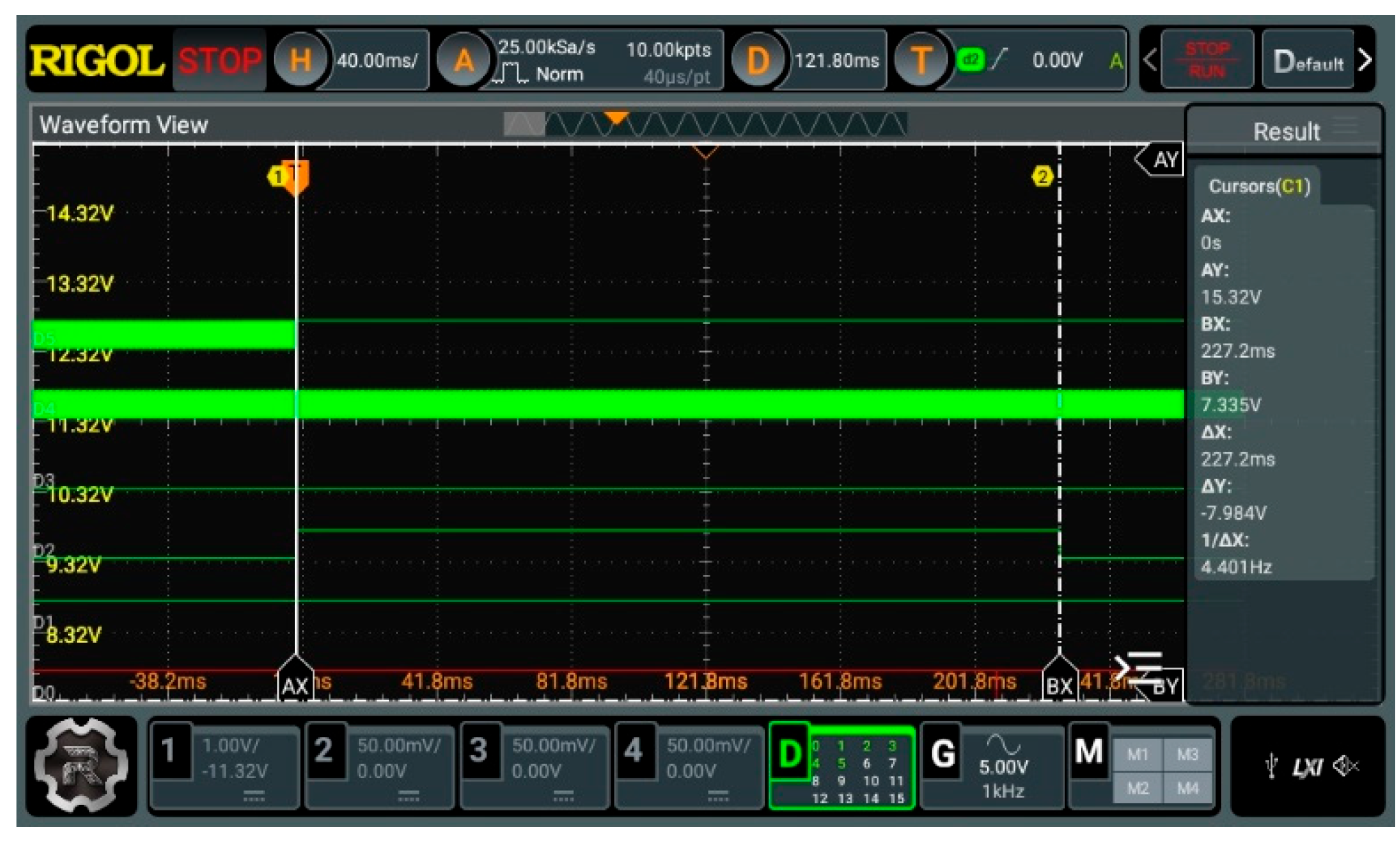Viewport: 1400px width, 844px height.
Task: Click the RIGOL gear navigation icon
Action: tap(81, 765)
